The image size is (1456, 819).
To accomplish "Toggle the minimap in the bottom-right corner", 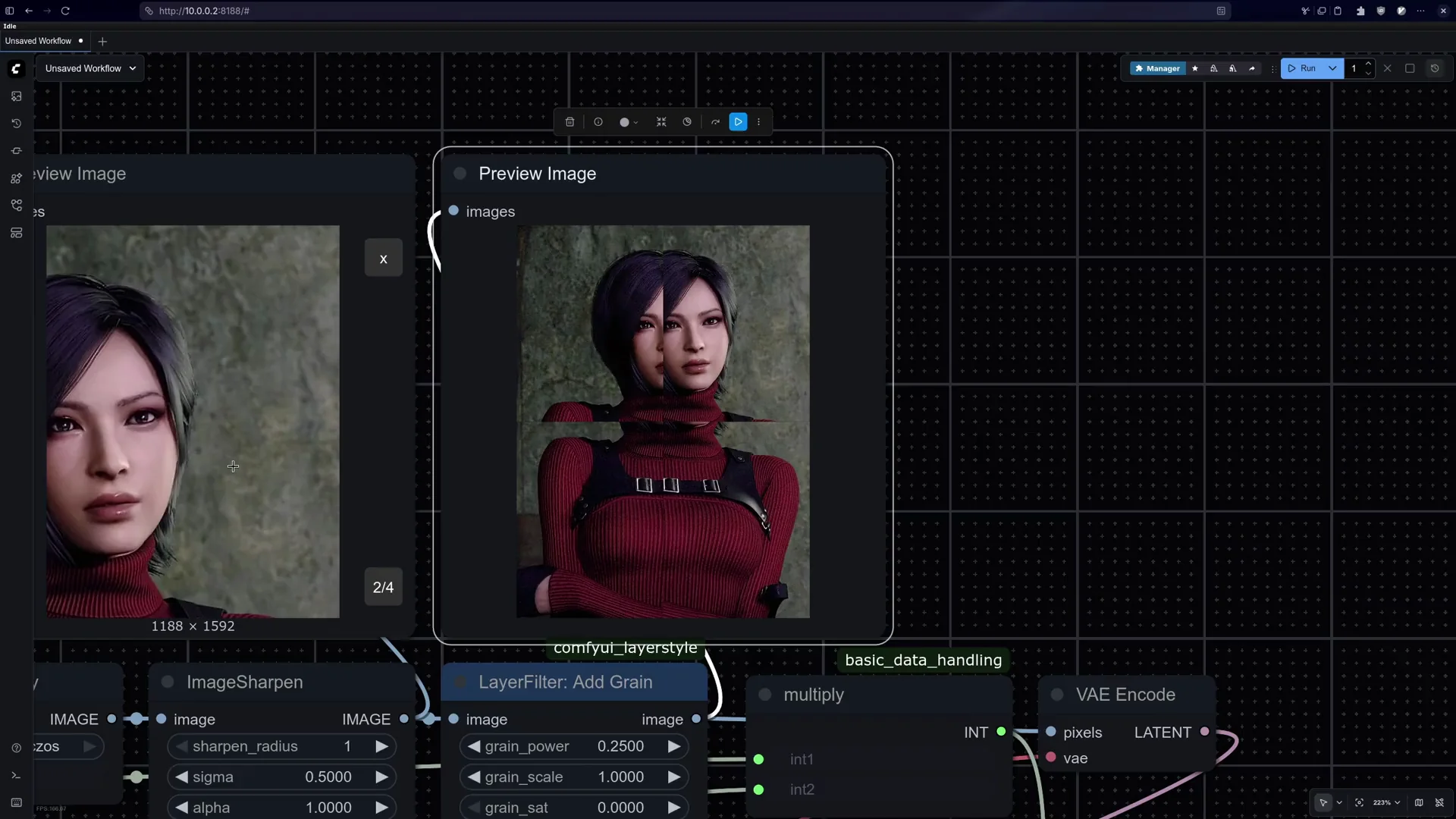I will pyautogui.click(x=1419, y=802).
